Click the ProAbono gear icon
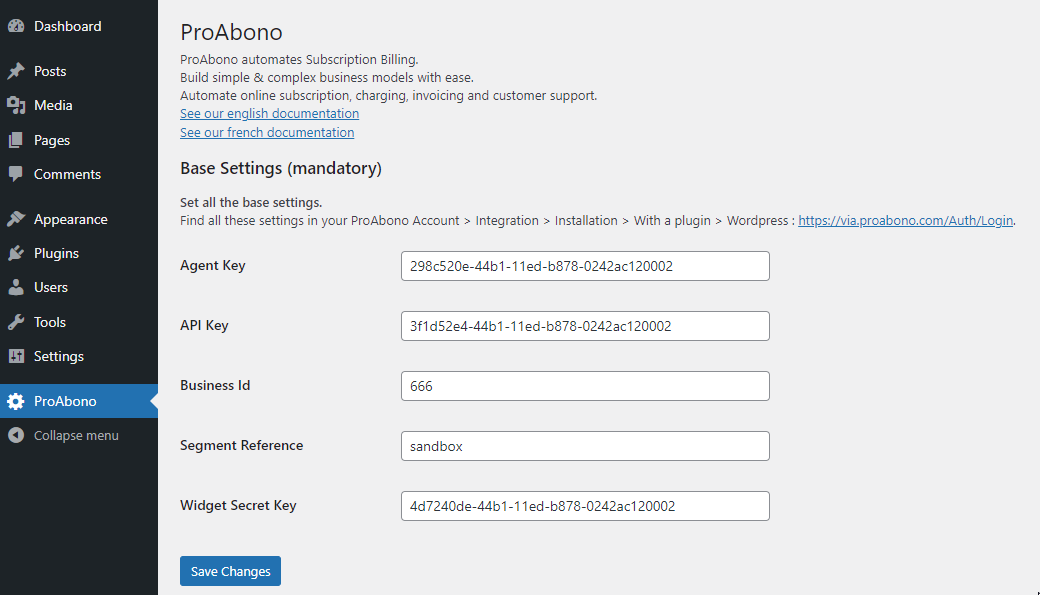Screen dimensions: 1040x595 (x=16, y=401)
